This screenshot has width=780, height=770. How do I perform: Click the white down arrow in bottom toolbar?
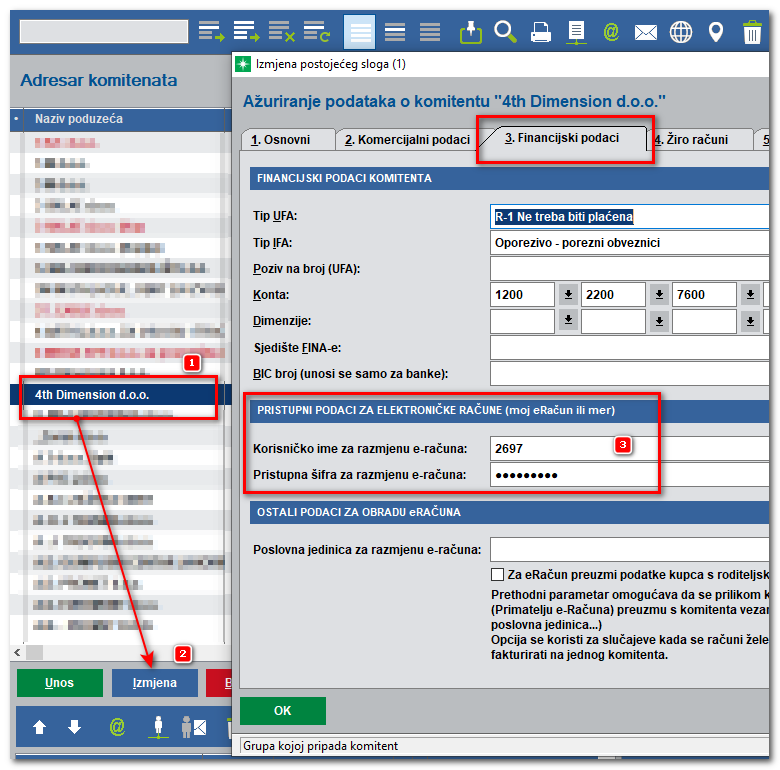click(74, 727)
